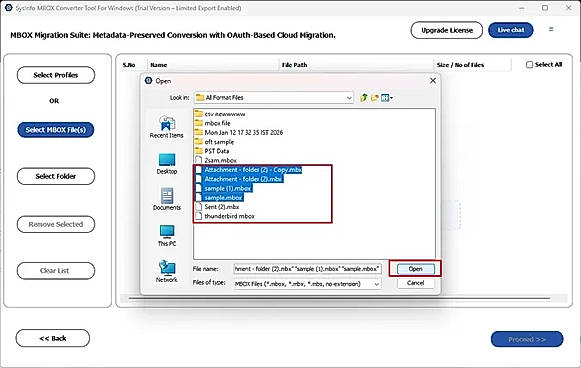This screenshot has height=368, width=581.
Task: Open This PC location
Action: 167,236
